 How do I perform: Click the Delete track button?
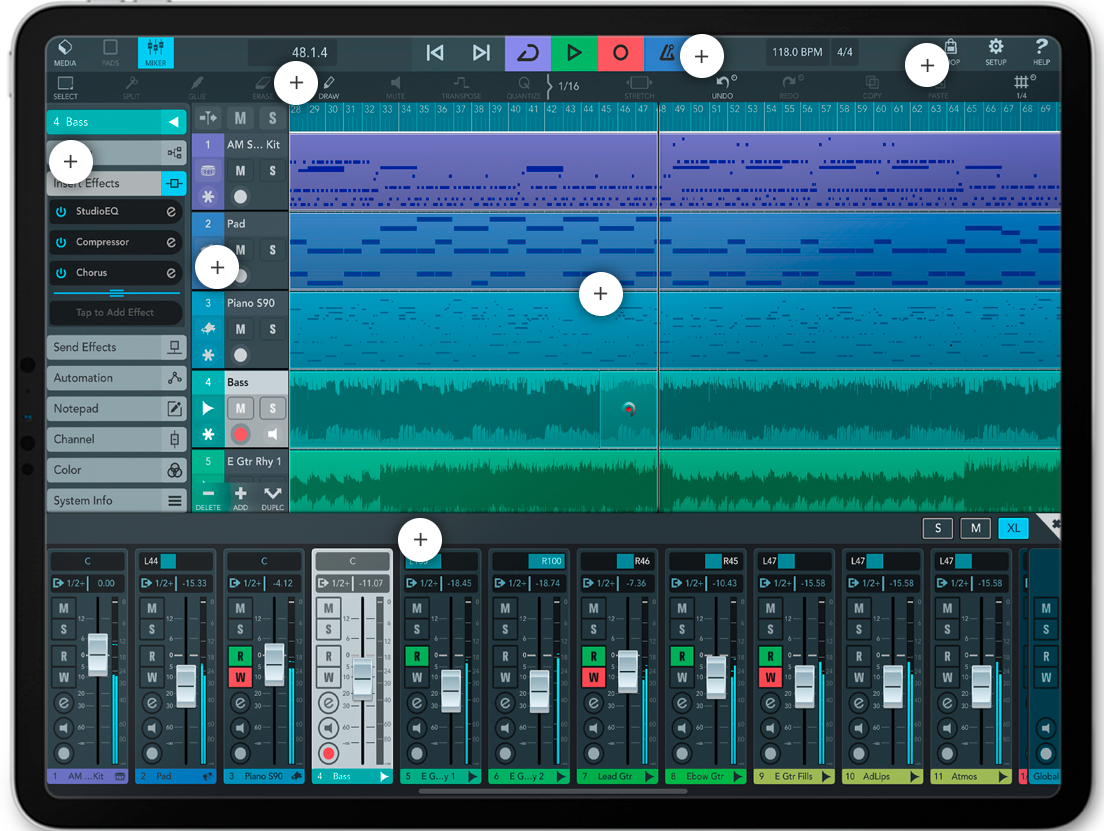pos(208,497)
